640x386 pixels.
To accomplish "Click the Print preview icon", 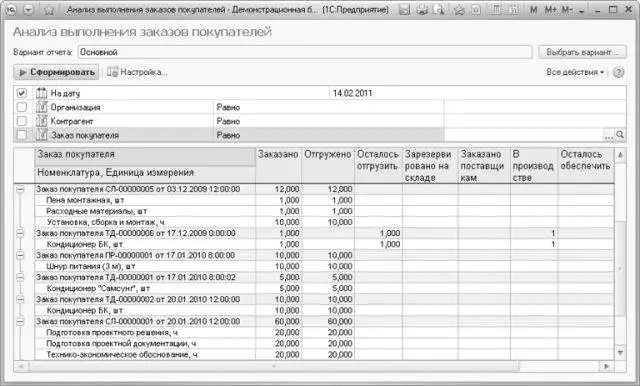I will 439,9.
